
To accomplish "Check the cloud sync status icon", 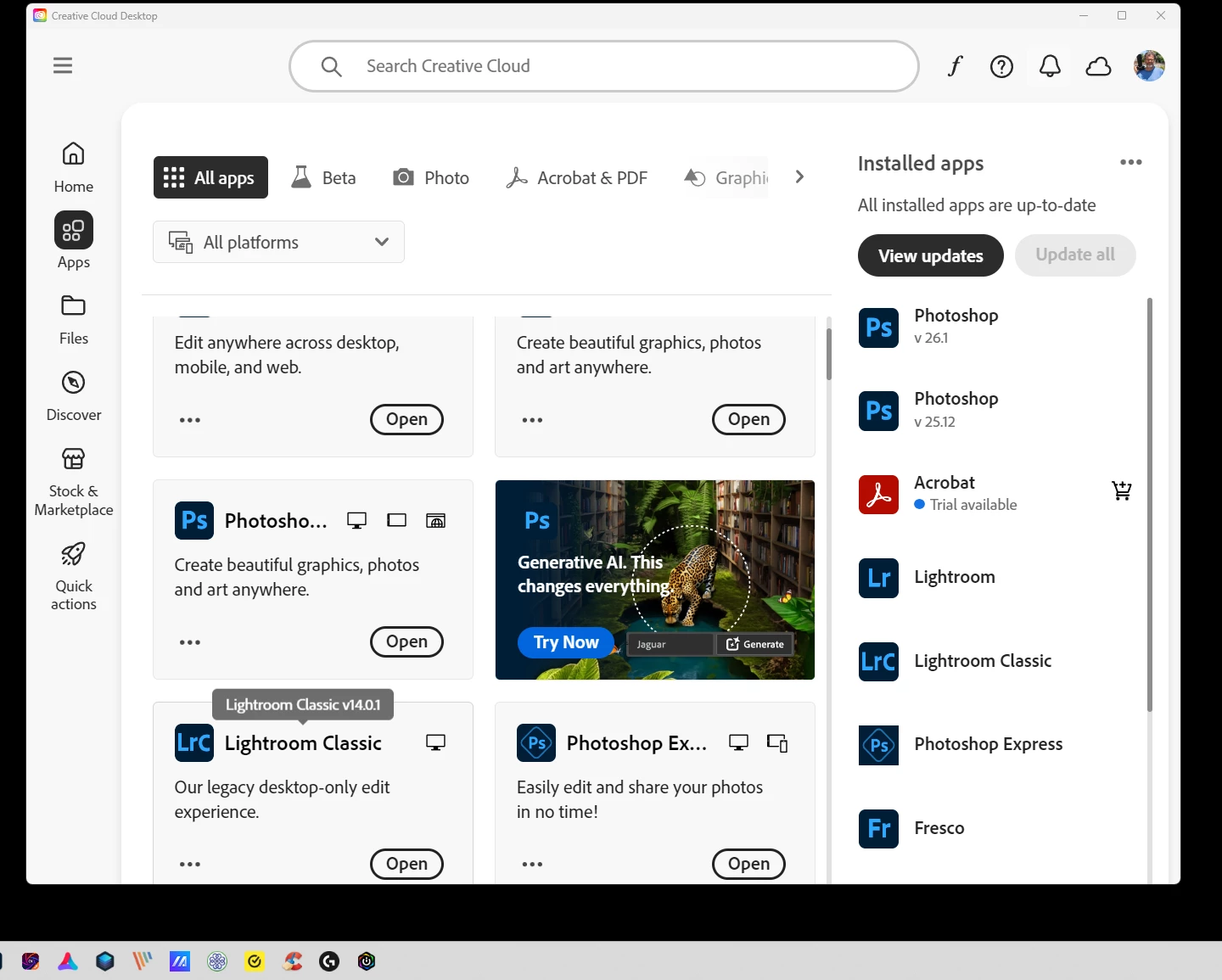I will click(1098, 66).
